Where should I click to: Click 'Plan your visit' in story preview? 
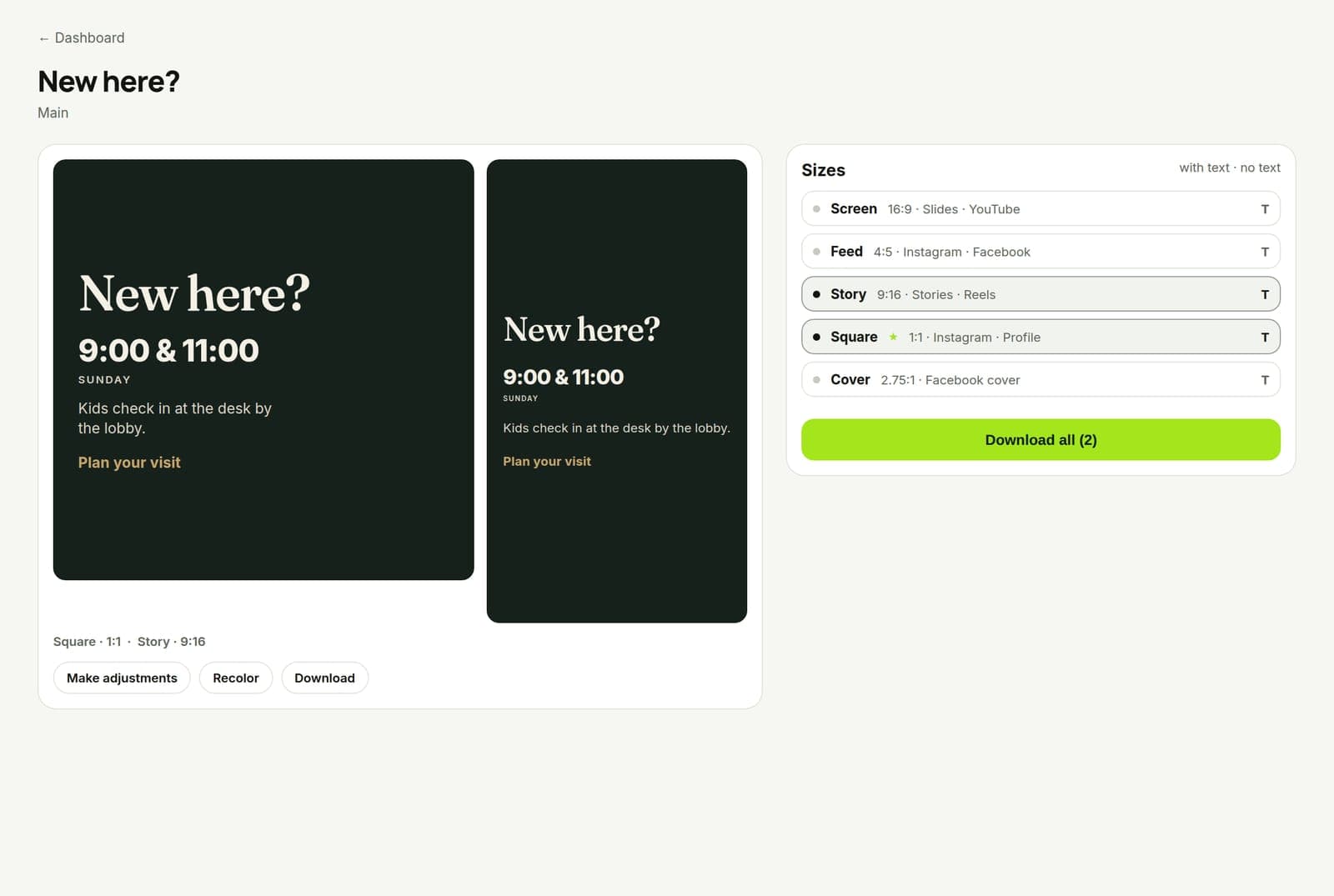pyautogui.click(x=547, y=462)
